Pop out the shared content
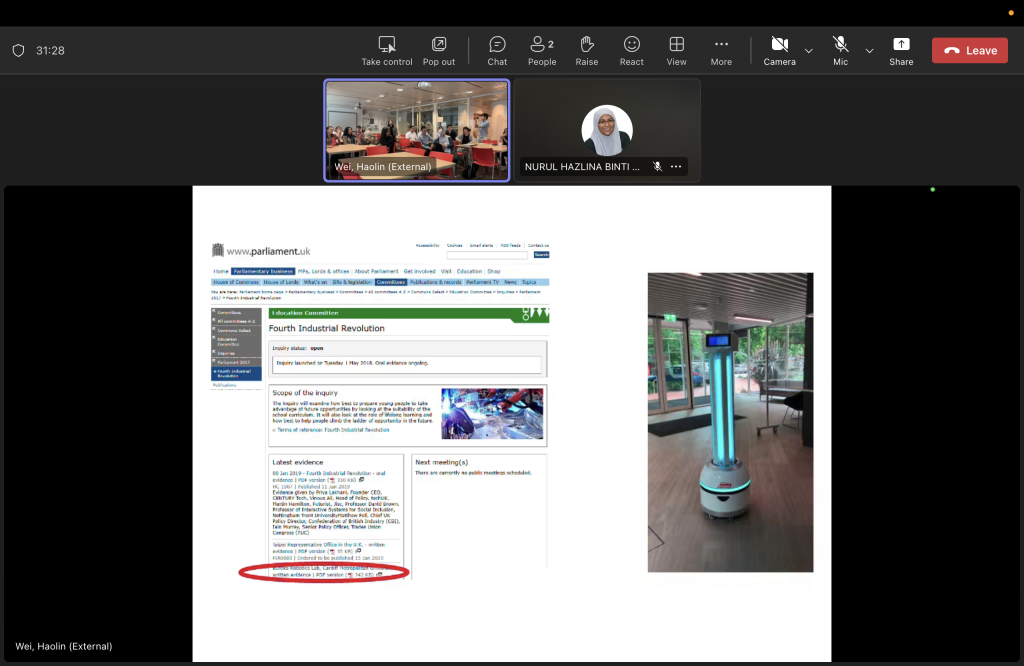The height and width of the screenshot is (666, 1024). tap(439, 51)
